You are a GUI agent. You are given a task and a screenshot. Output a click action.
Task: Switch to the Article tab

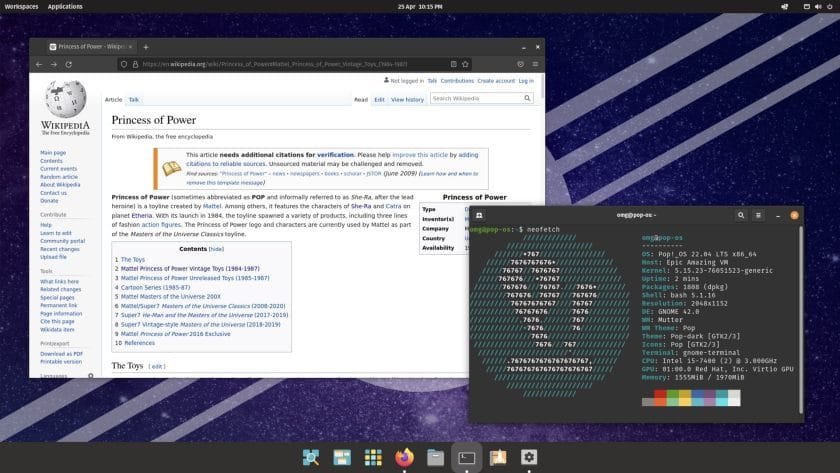coord(114,100)
